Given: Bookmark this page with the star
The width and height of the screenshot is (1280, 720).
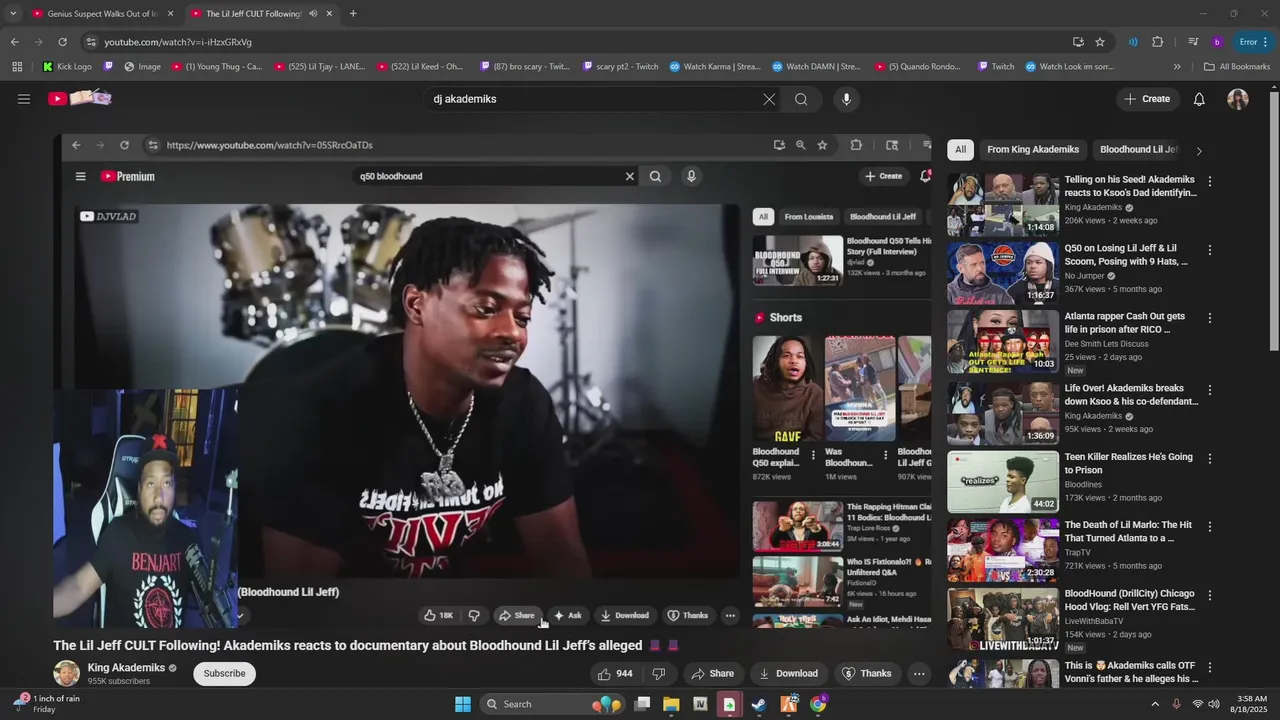Looking at the screenshot, I should pos(1100,42).
